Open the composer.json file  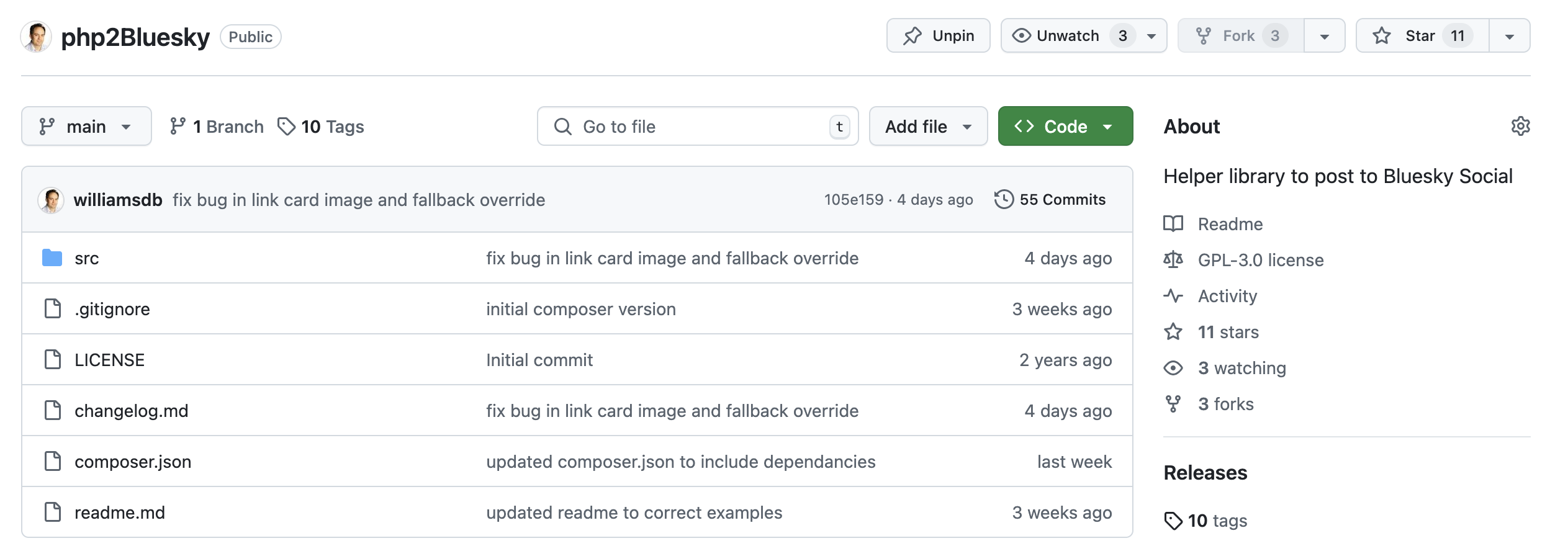pyautogui.click(x=133, y=462)
